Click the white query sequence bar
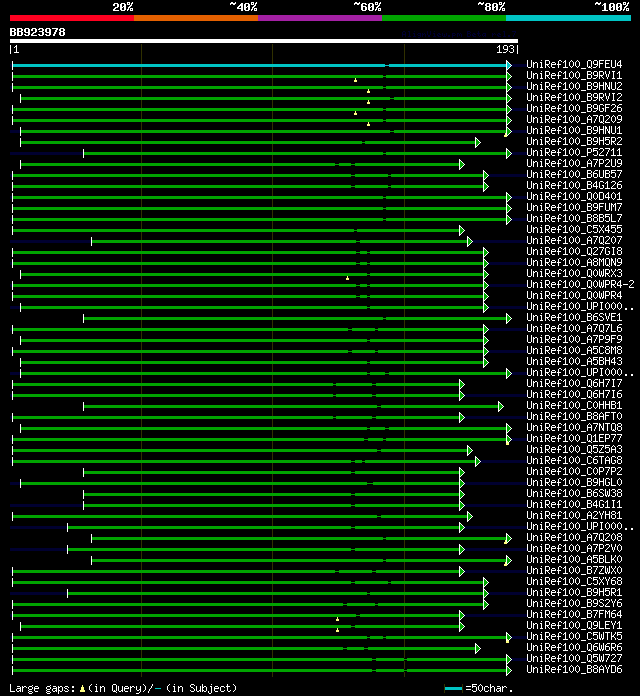640x696 pixels. click(264, 41)
